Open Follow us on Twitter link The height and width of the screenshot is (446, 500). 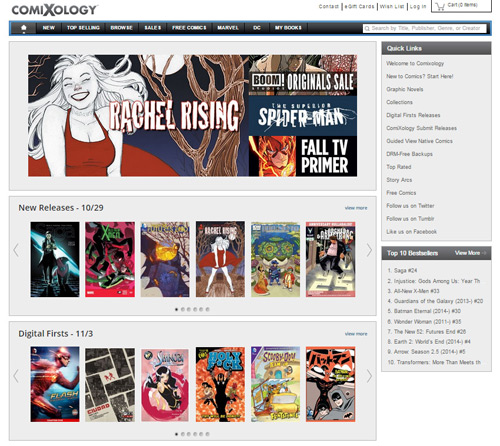point(410,206)
